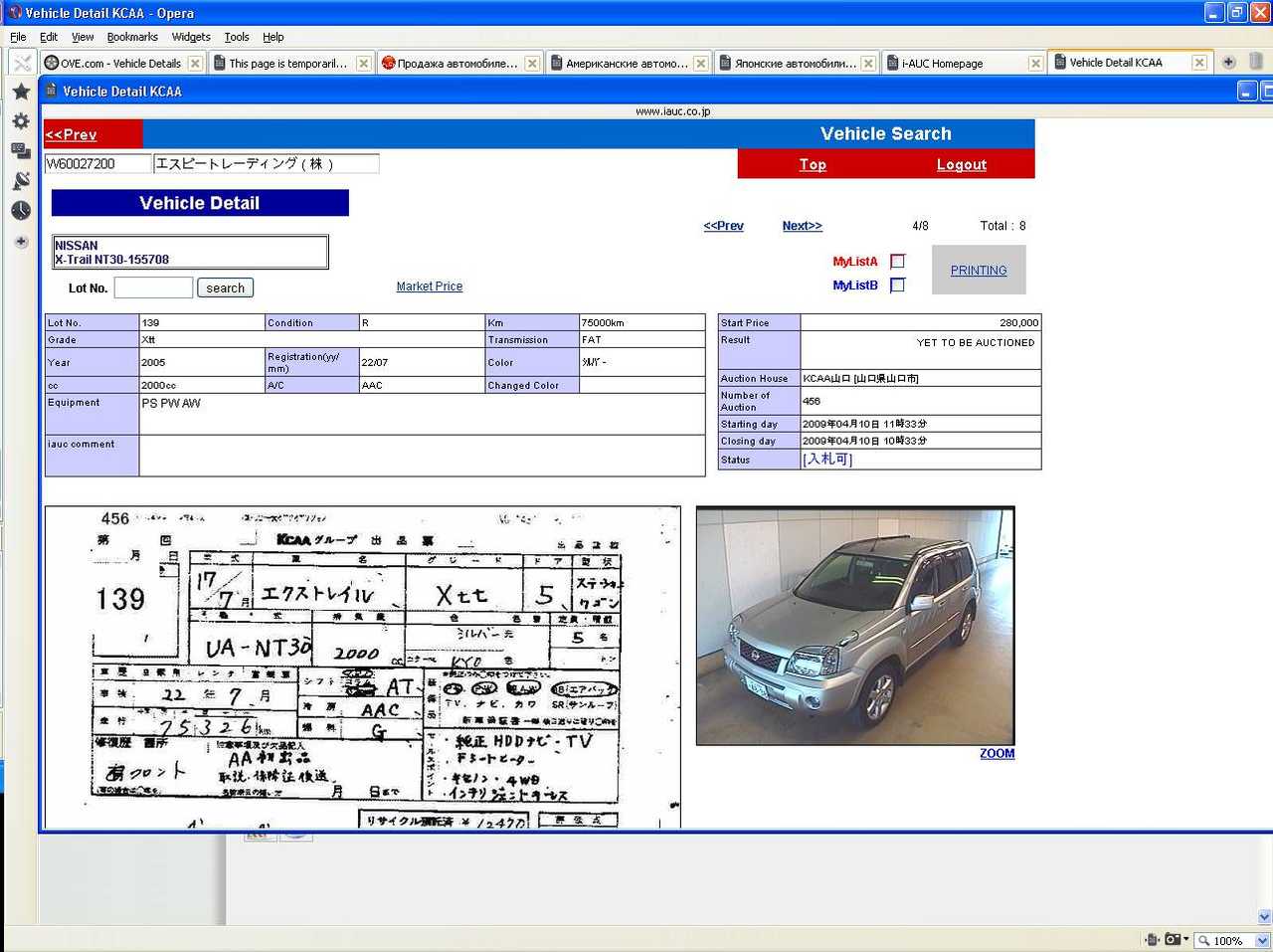Open the Help menu

tap(273, 37)
